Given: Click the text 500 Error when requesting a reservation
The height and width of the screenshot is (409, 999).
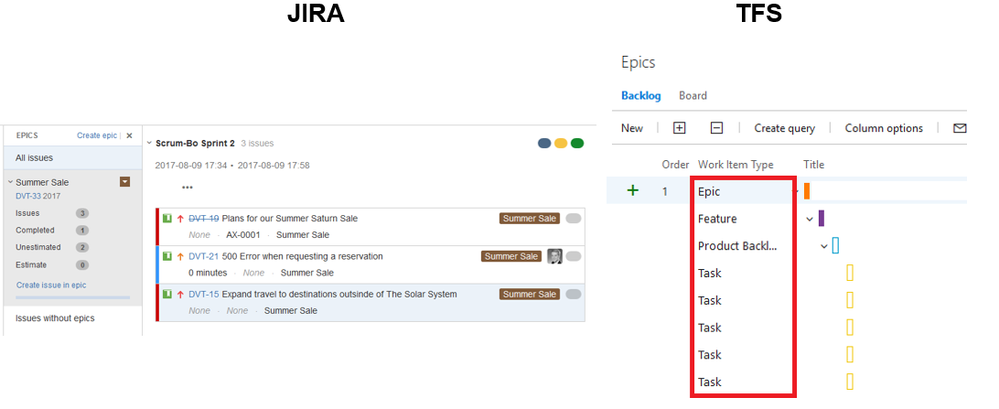Looking at the screenshot, I should [x=303, y=256].
